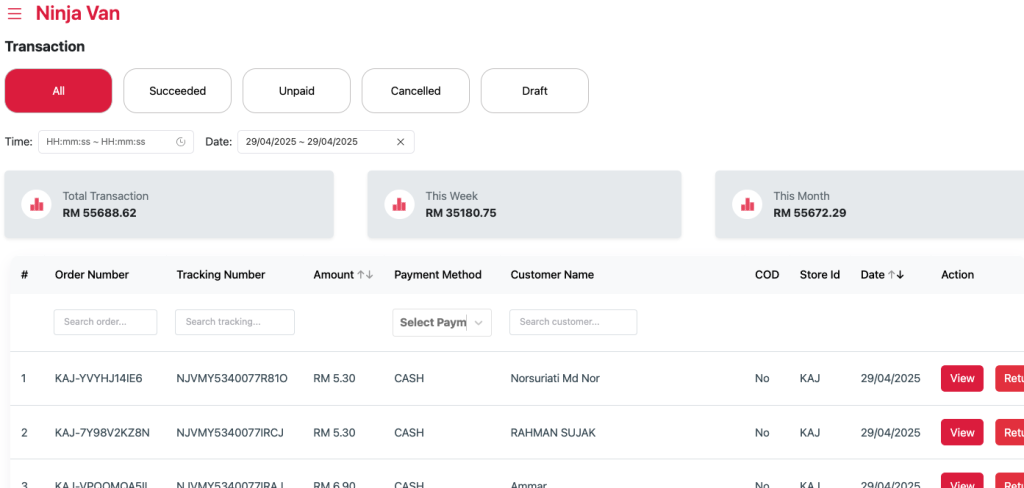Viewport: 1024px width, 488px height.
Task: Open the Date range picker field
Action: click(x=325, y=142)
